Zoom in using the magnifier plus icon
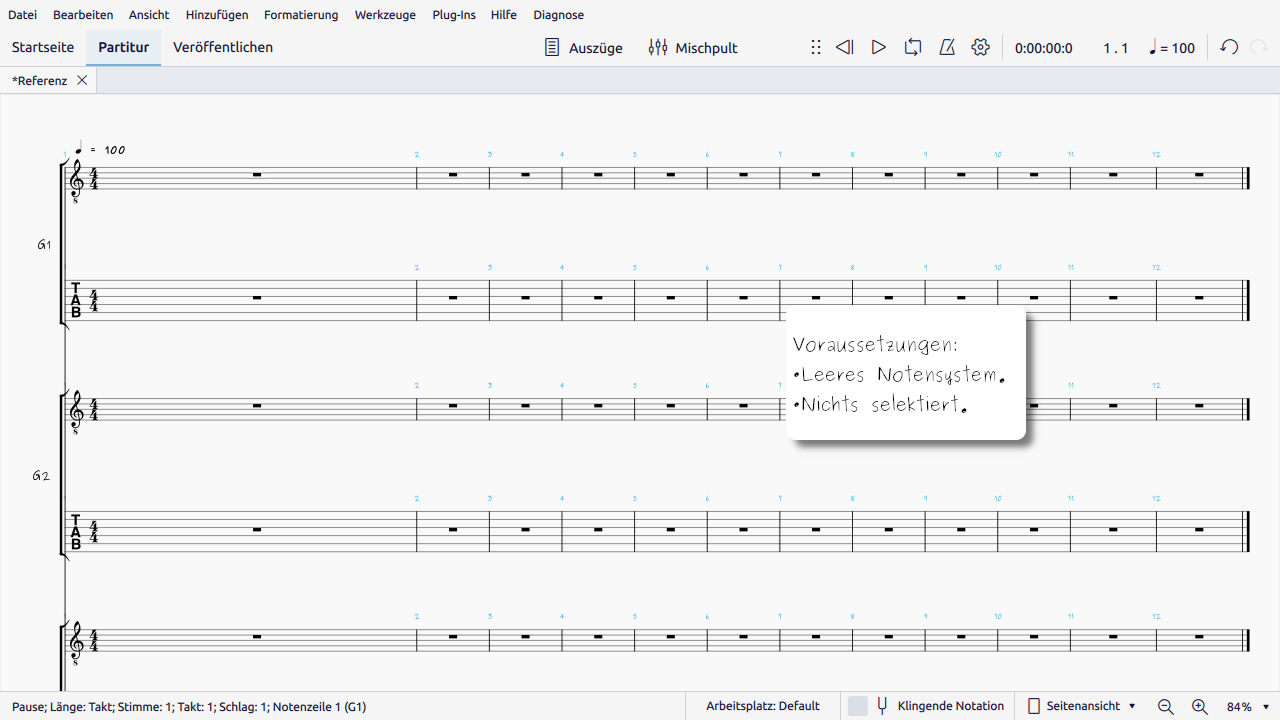Screen dimensions: 1280x720 click(x=1200, y=706)
